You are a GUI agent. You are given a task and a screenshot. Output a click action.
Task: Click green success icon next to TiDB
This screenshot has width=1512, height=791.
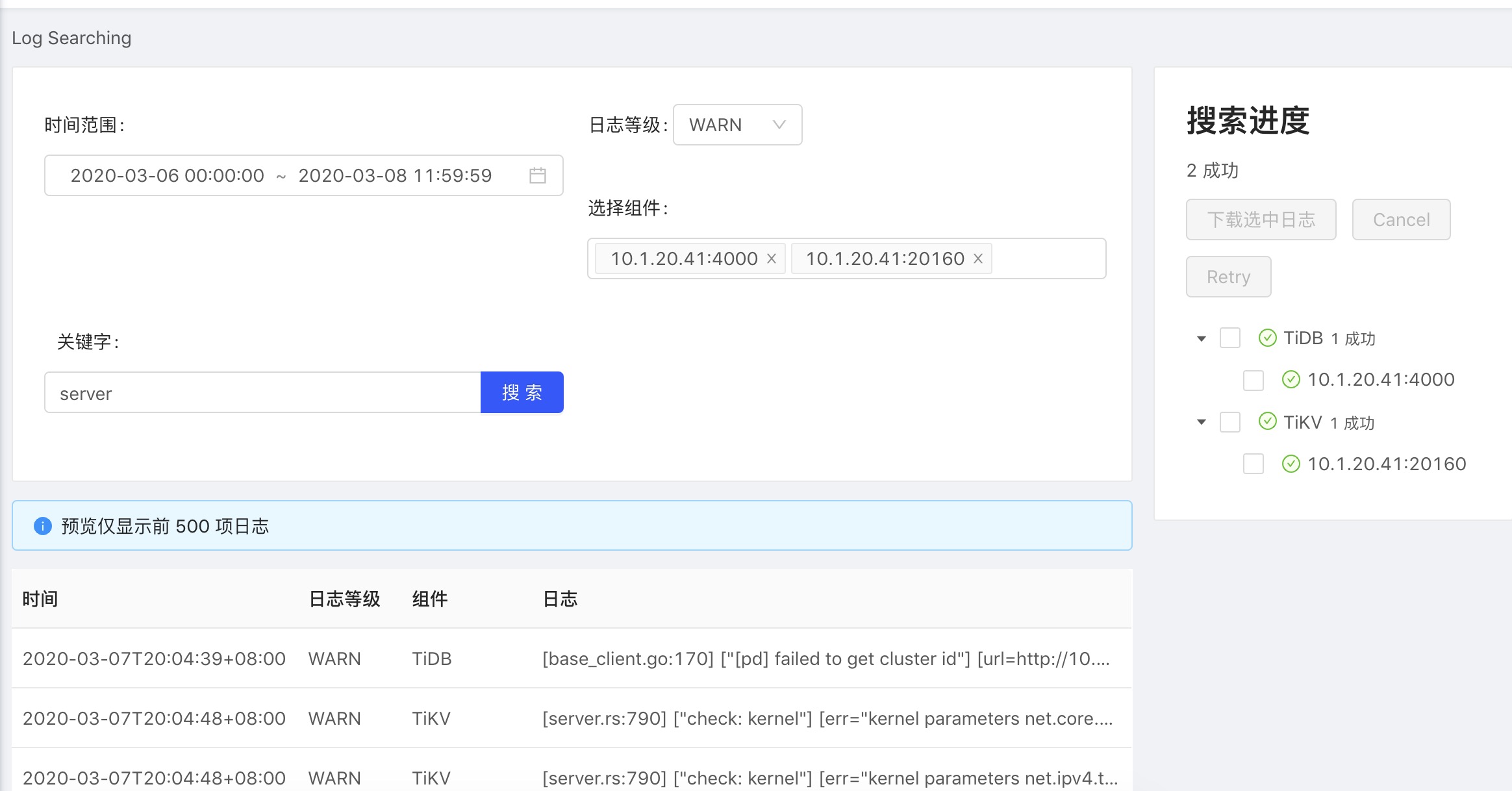point(1267,338)
